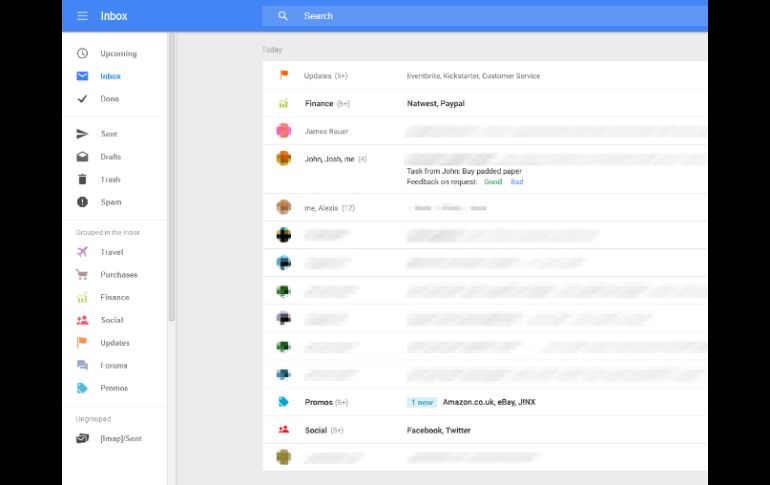The height and width of the screenshot is (485, 770).
Task: Open the hamburger main menu
Action: (x=82, y=16)
